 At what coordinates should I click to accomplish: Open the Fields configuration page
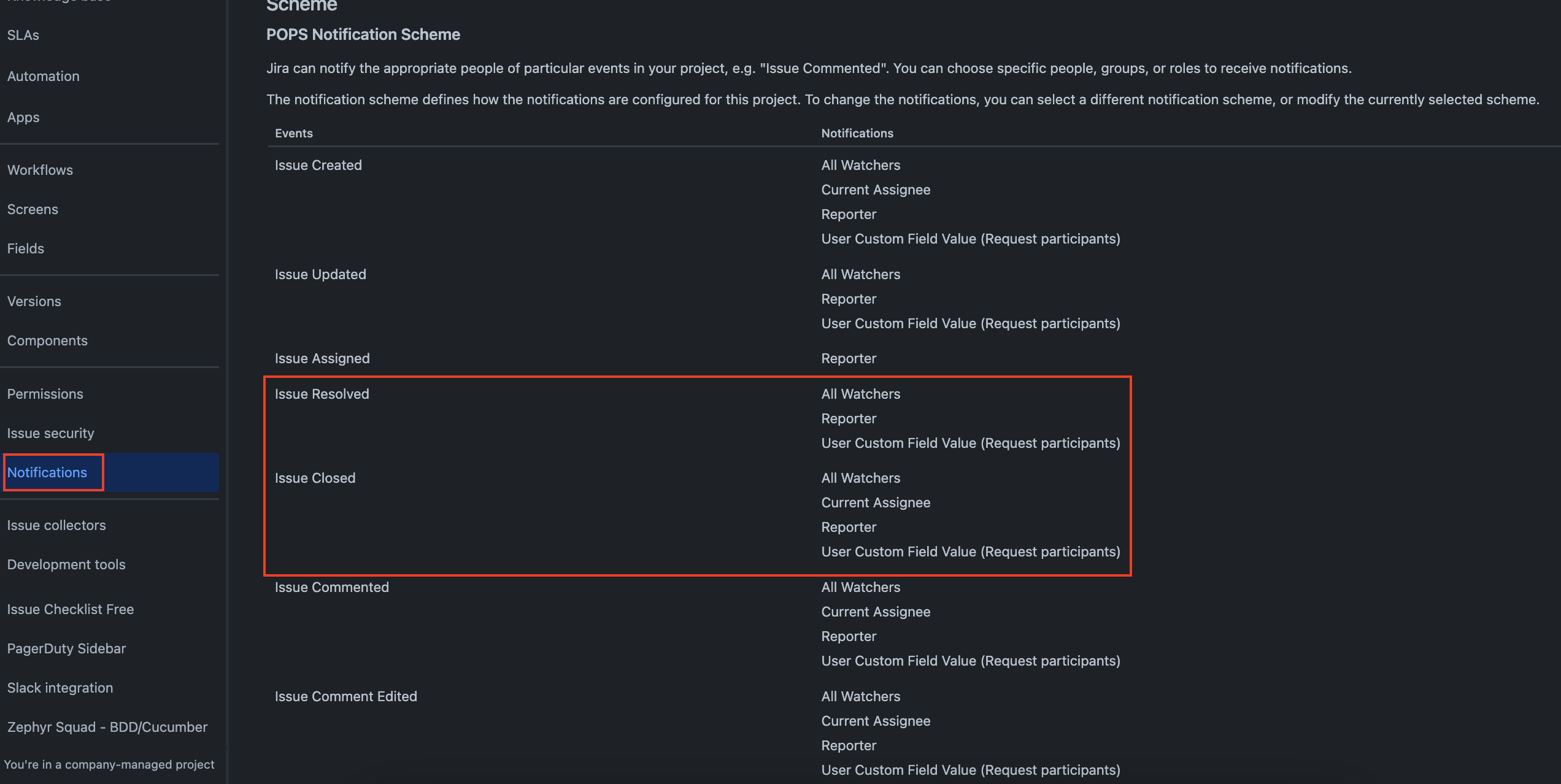coord(25,248)
